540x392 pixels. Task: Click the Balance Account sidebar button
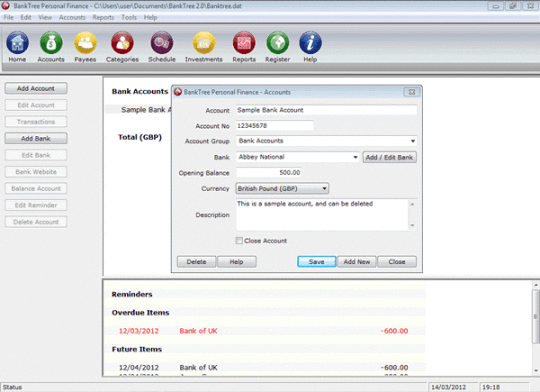coord(36,188)
